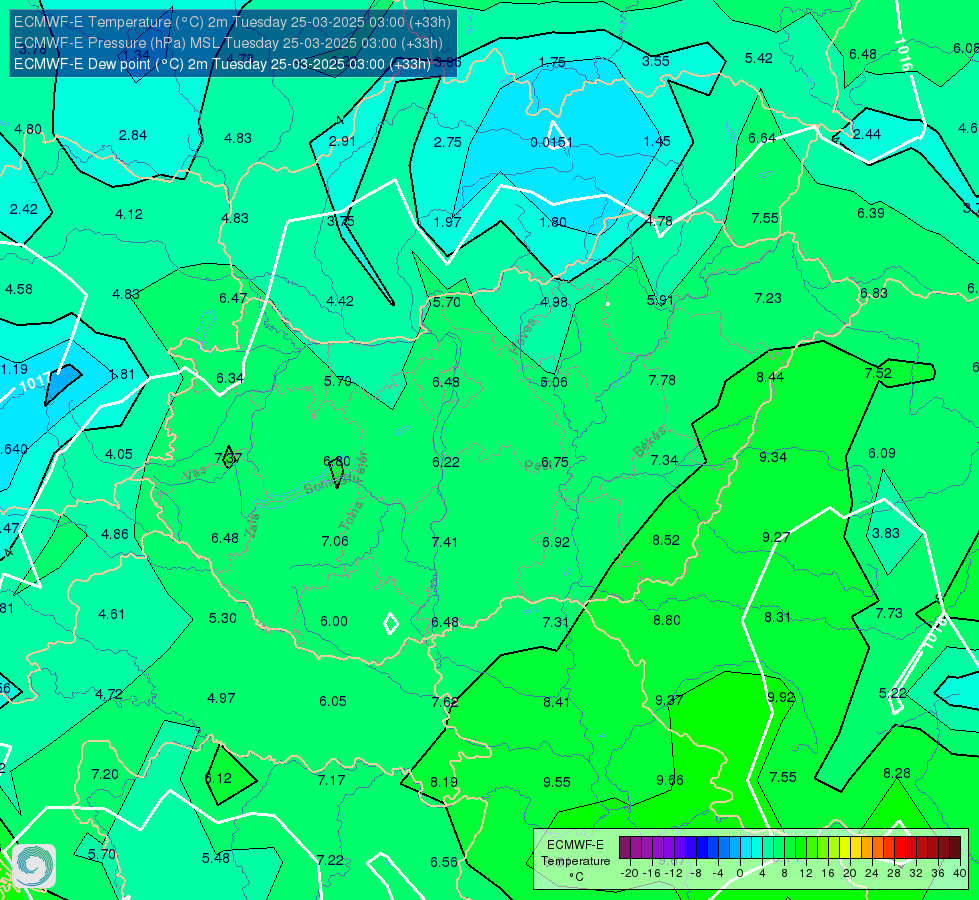979x900 pixels.
Task: Click the 6.05 temperature value
Action: [x=333, y=701]
